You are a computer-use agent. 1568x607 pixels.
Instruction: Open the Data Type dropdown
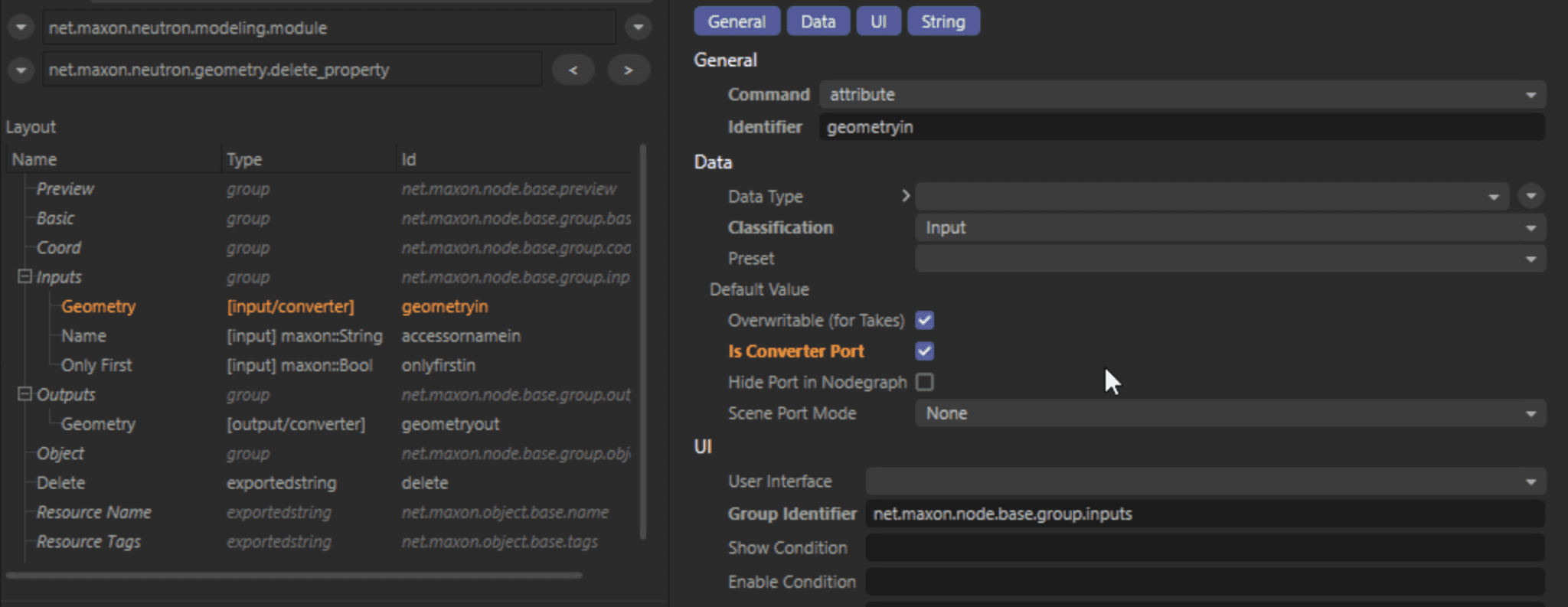click(x=1212, y=196)
